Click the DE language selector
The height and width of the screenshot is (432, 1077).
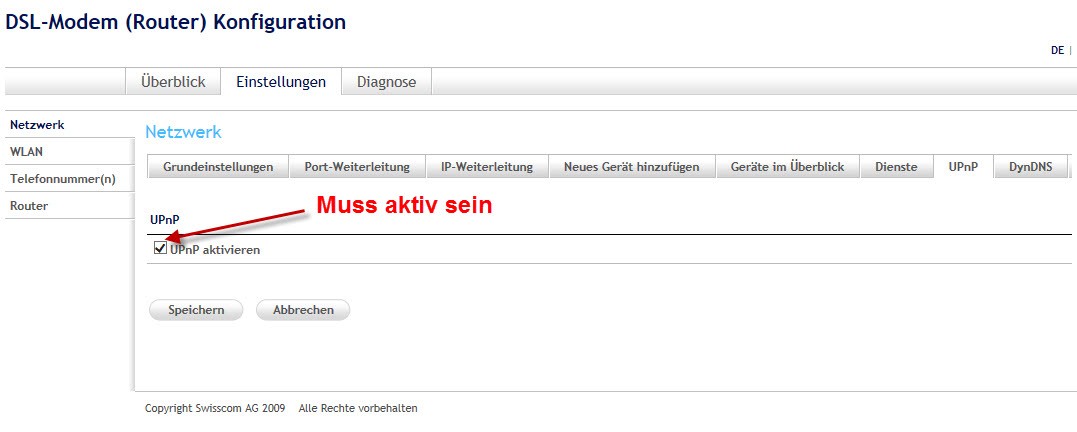pos(1057,50)
